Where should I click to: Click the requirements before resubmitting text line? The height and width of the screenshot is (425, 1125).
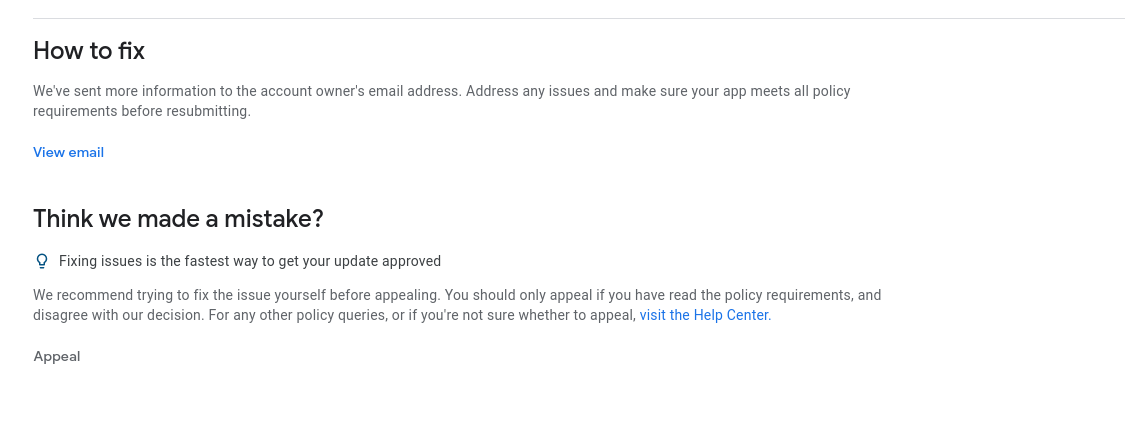[x=141, y=111]
